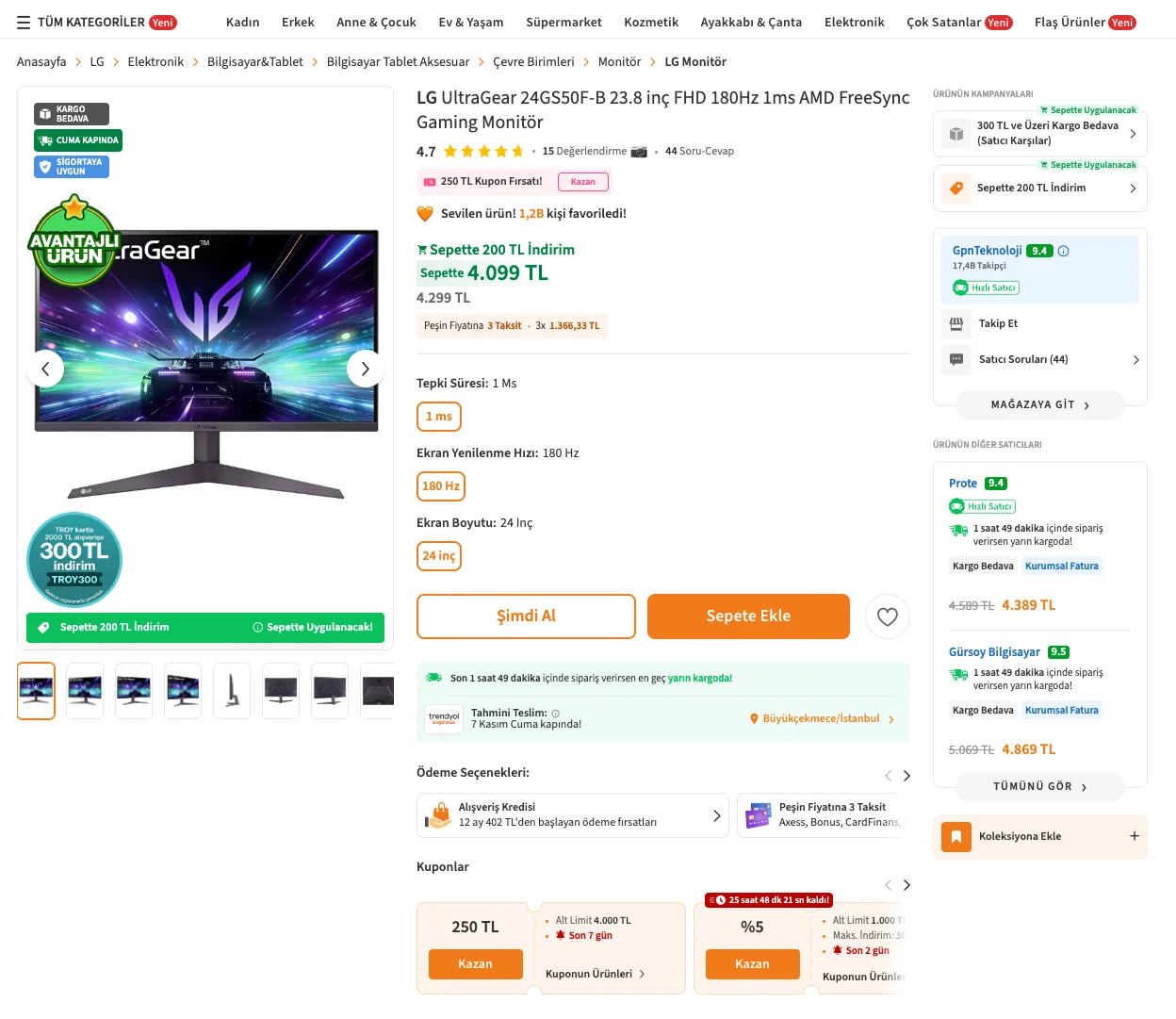
Task: Select the 24 inç screen size option
Action: point(439,556)
